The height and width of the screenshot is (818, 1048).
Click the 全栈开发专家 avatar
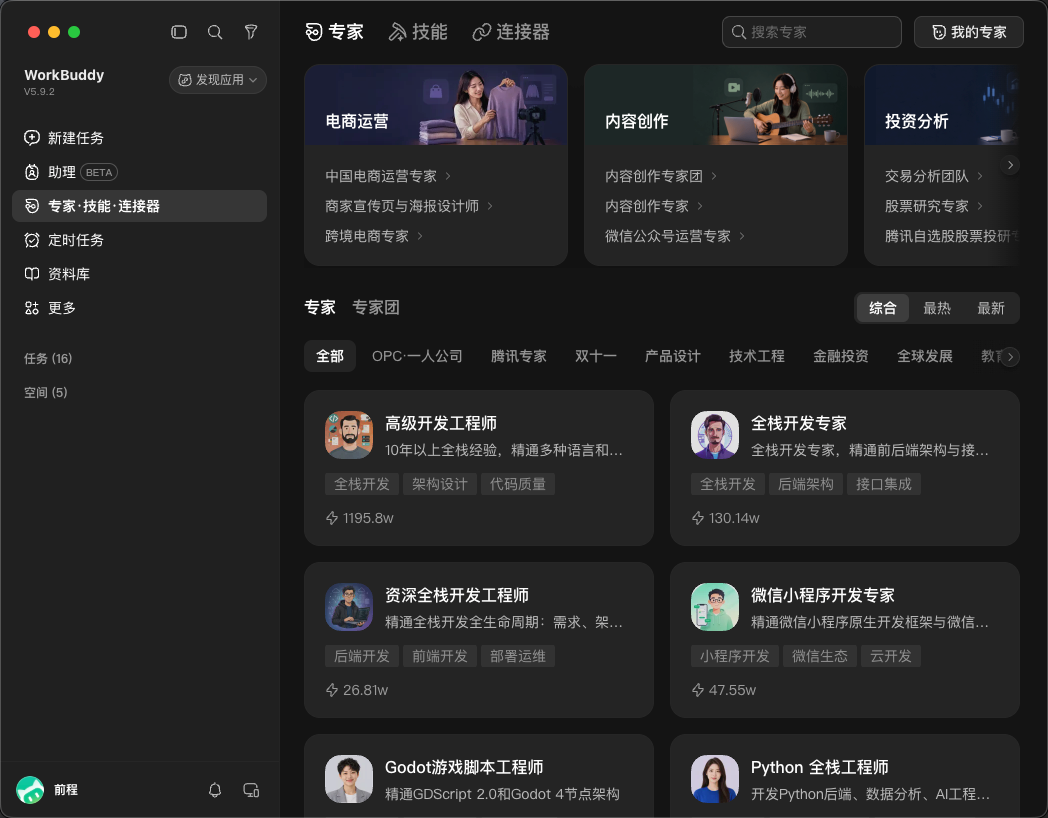(714, 435)
